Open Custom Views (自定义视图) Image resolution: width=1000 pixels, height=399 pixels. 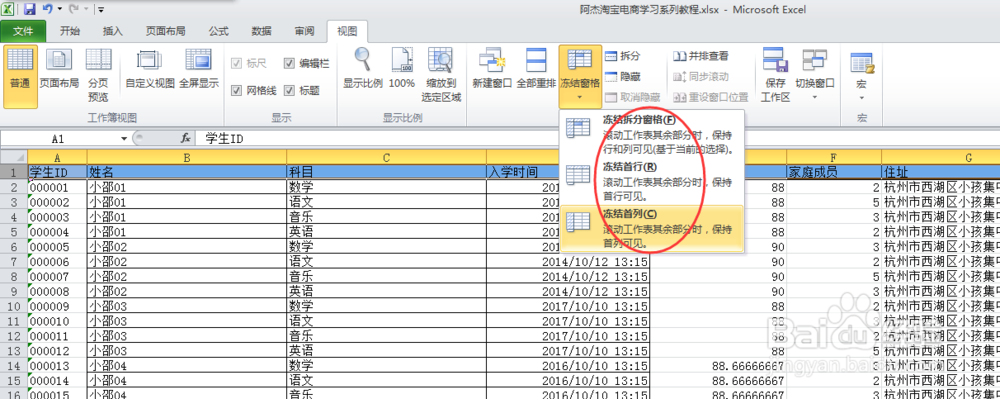pos(150,69)
